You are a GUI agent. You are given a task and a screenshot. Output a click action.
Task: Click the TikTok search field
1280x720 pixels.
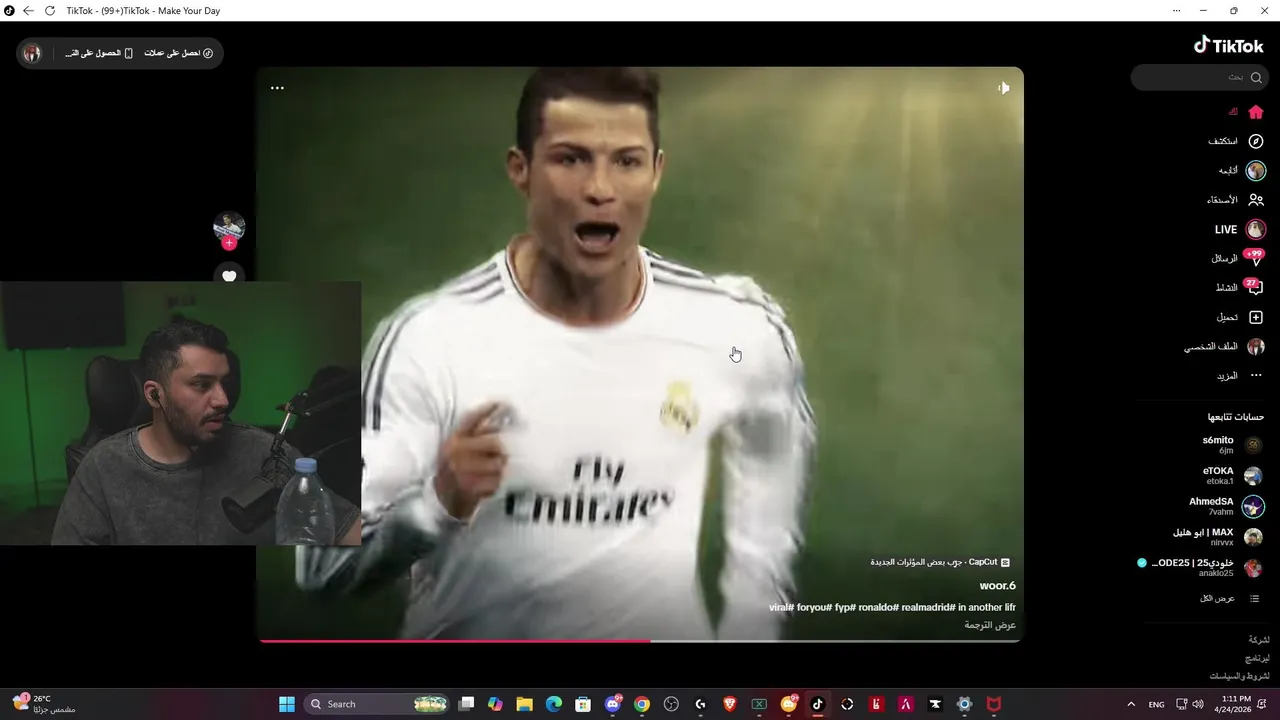tap(1199, 77)
